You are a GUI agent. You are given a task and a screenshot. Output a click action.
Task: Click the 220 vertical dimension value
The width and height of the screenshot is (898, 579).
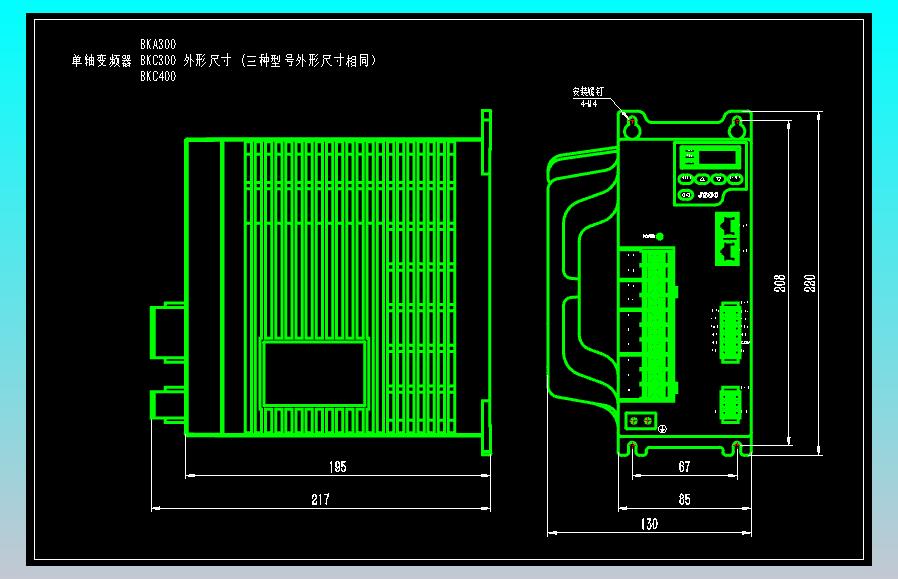click(x=810, y=283)
